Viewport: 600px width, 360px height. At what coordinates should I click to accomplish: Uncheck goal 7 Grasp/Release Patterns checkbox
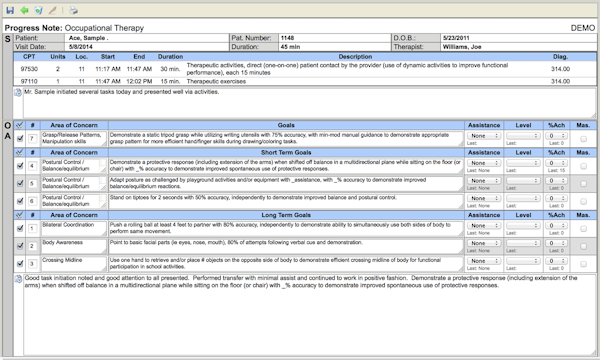20,138
